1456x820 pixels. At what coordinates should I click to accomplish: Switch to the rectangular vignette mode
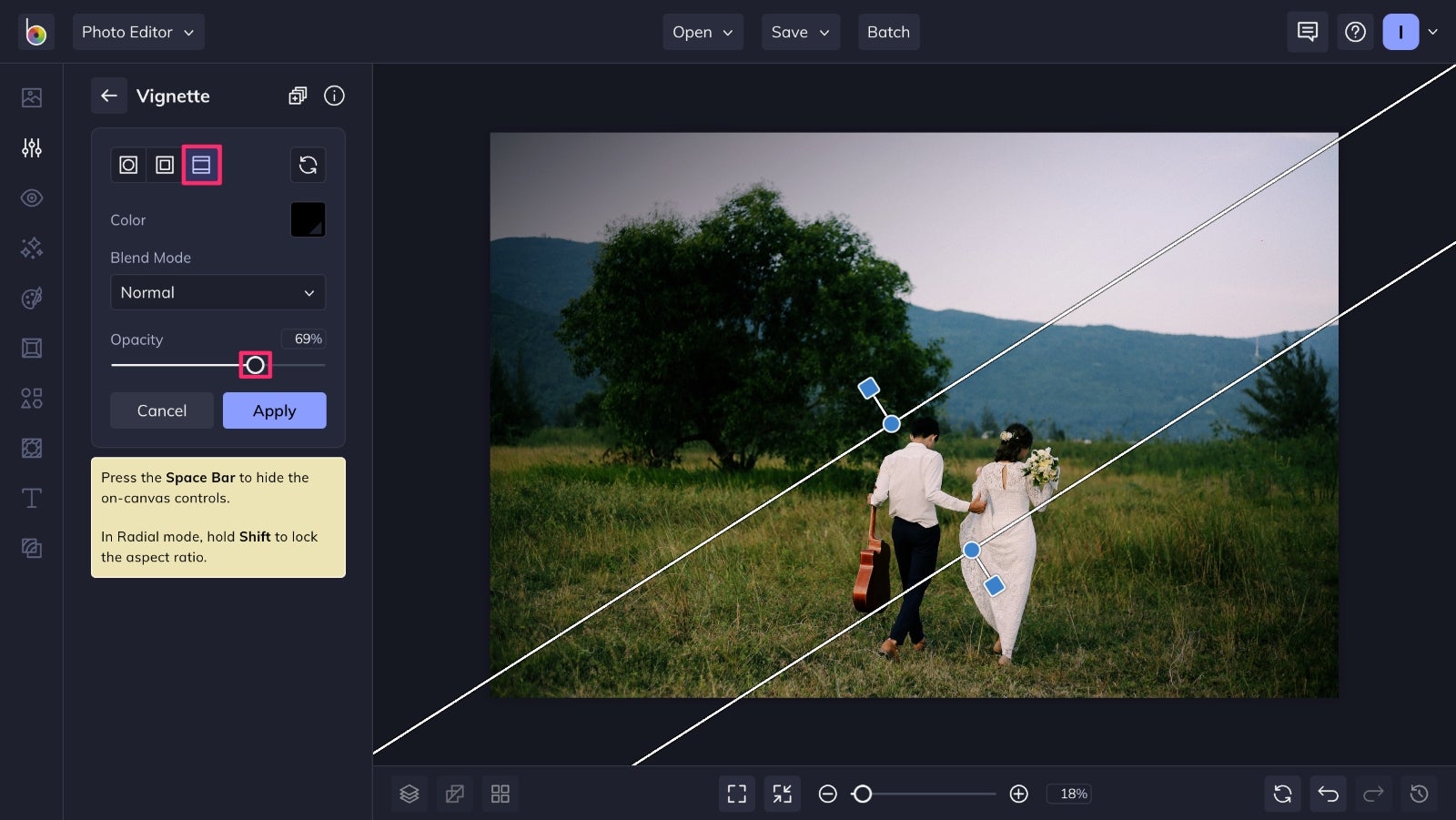(x=165, y=165)
